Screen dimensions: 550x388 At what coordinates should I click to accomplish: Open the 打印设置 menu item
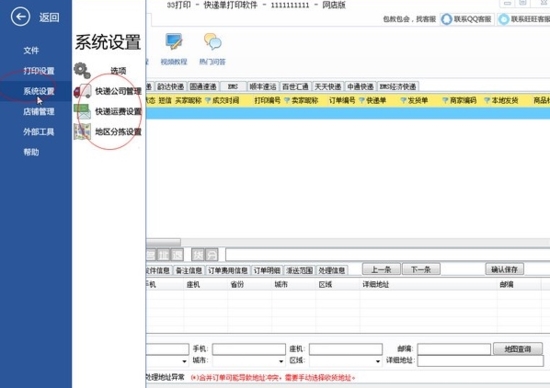pyautogui.click(x=39, y=71)
